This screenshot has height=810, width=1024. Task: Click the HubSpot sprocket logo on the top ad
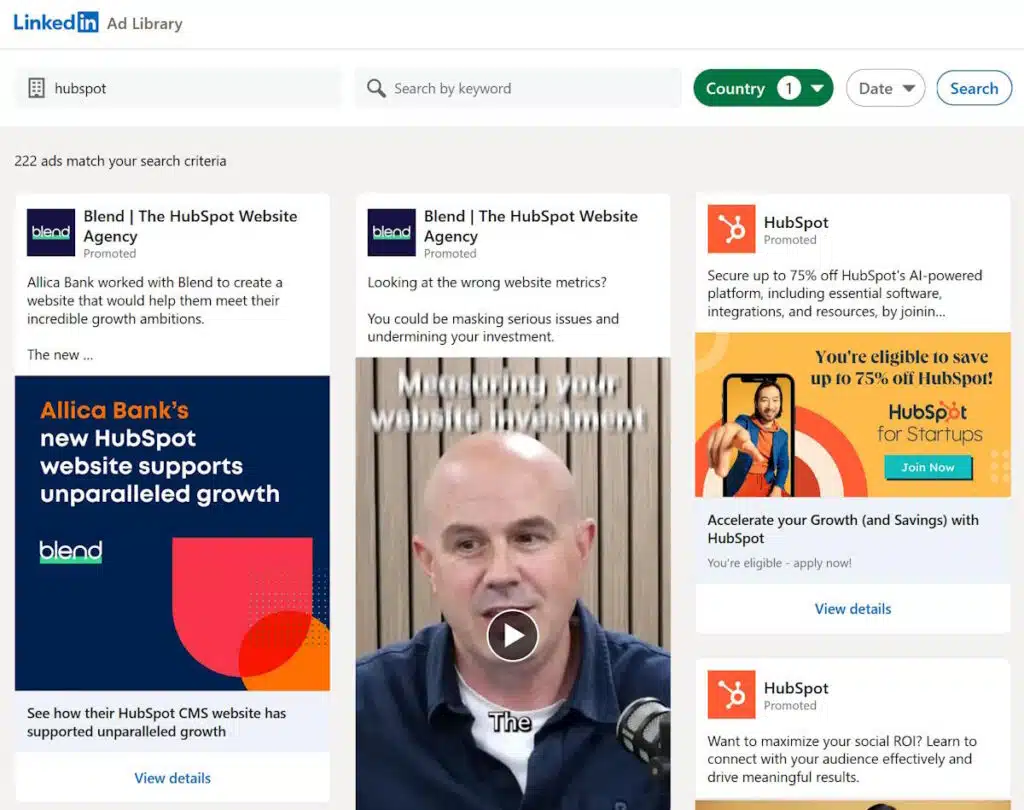click(731, 229)
